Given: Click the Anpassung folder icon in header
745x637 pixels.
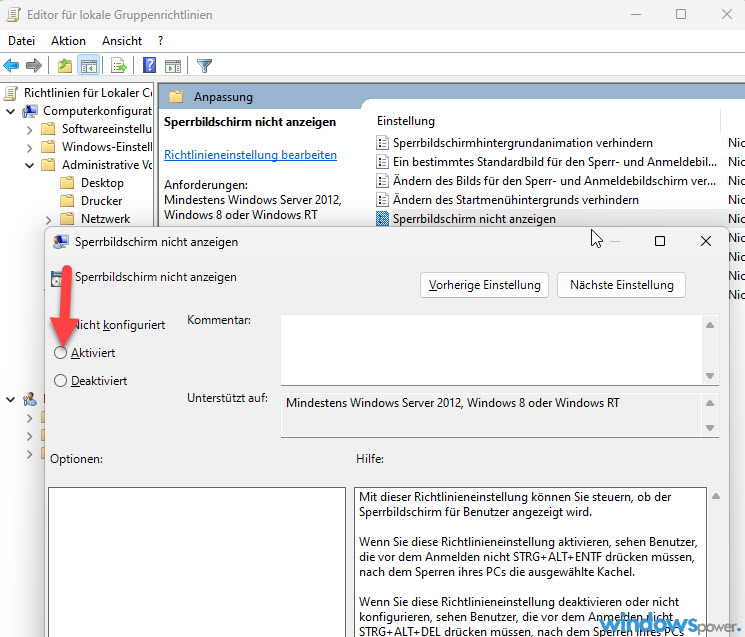Looking at the screenshot, I should pyautogui.click(x=176, y=97).
